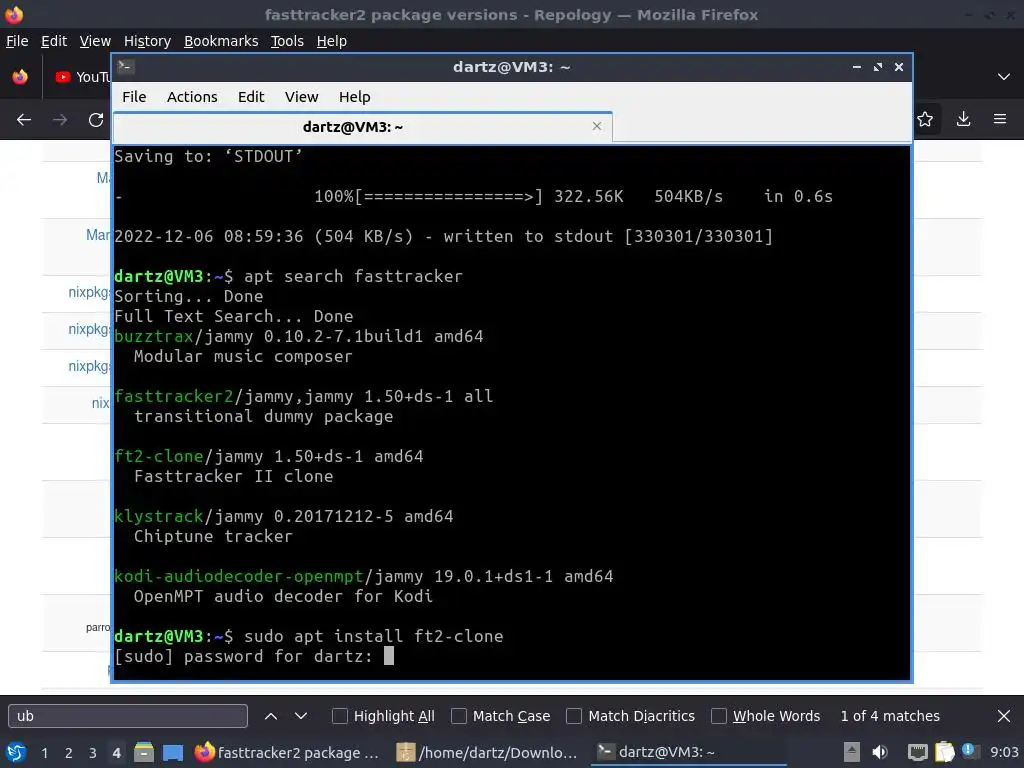This screenshot has width=1024, height=768.
Task: Jump to previous find match
Action: [x=271, y=716]
